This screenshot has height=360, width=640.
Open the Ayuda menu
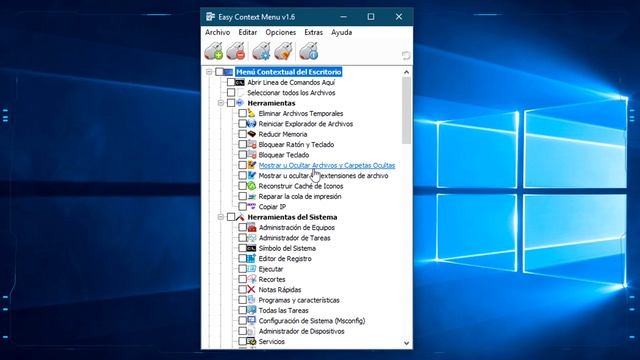point(342,32)
